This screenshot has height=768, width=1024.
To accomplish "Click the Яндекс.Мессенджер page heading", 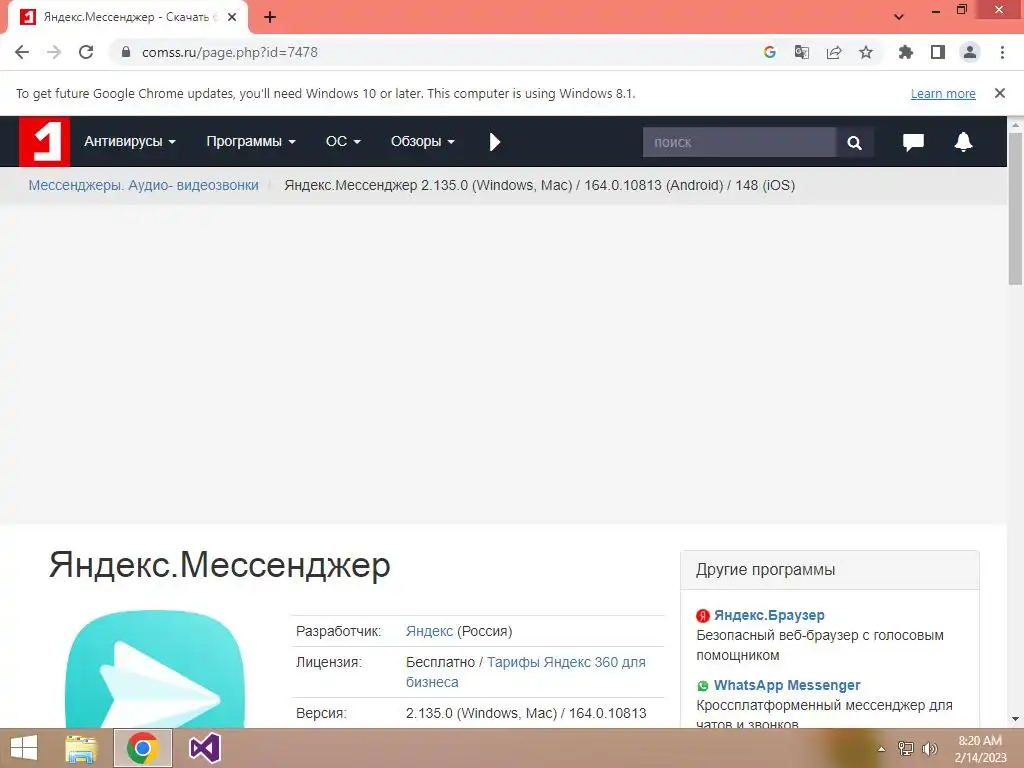I will click(x=219, y=564).
